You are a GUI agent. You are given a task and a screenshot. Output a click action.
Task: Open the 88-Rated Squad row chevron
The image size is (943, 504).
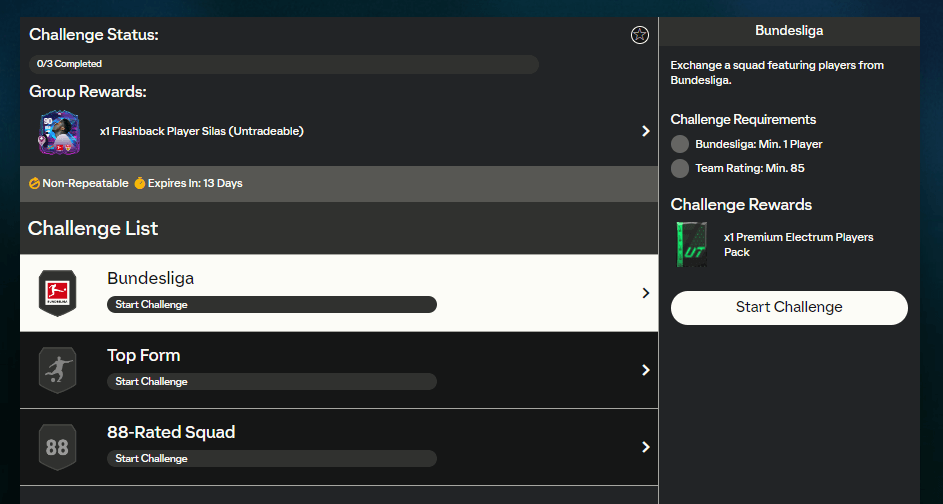click(645, 447)
